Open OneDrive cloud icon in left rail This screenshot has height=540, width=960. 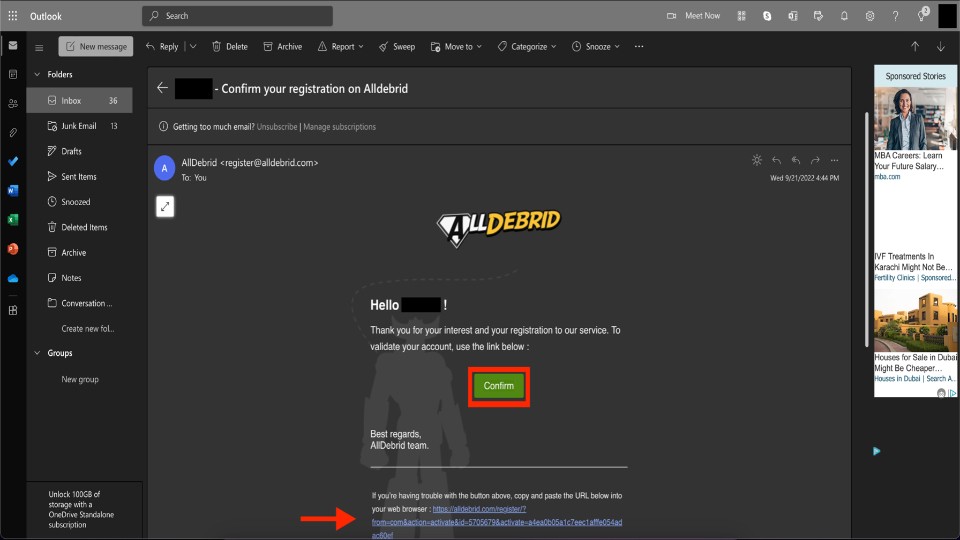coord(13,278)
